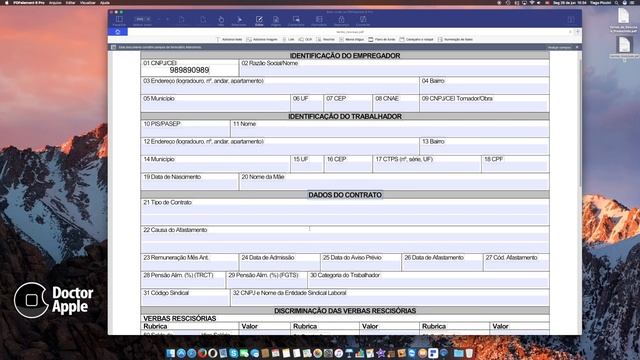
Task: Click Adicionar imagem tool
Action: point(262,40)
